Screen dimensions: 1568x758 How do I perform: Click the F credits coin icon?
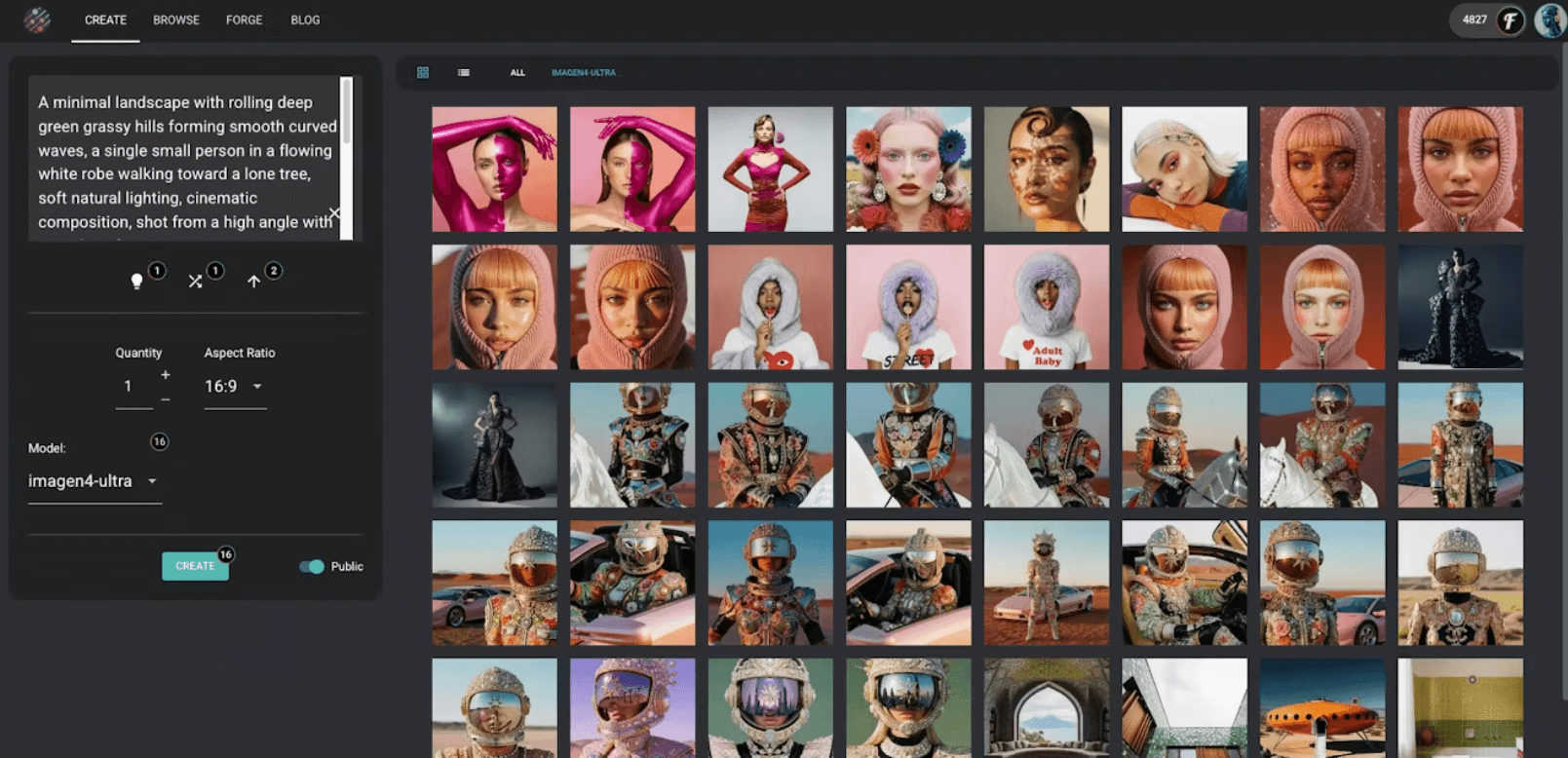(1510, 20)
